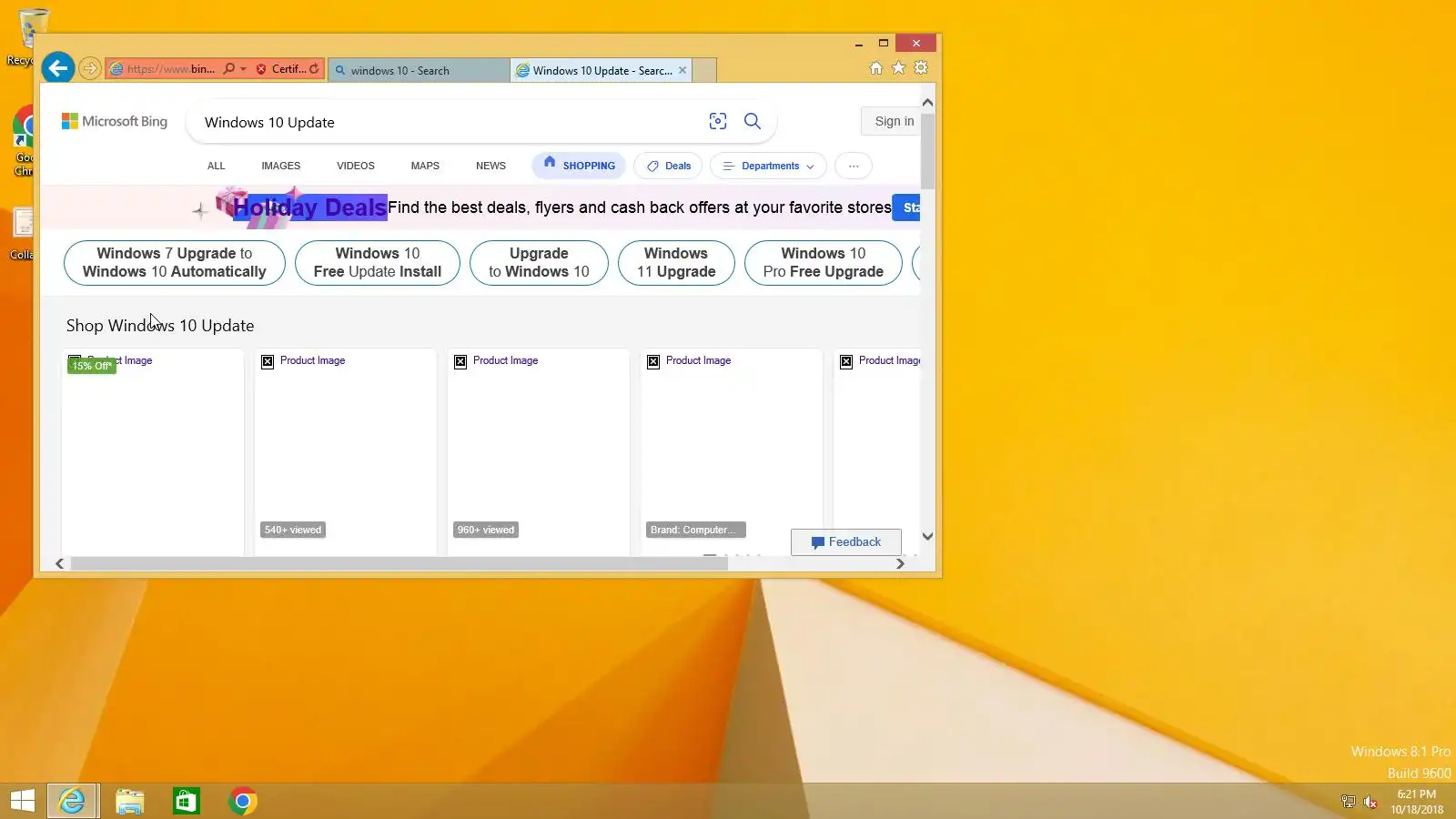Select the SHOPPING category
The width and height of the screenshot is (1456, 819).
579,166
